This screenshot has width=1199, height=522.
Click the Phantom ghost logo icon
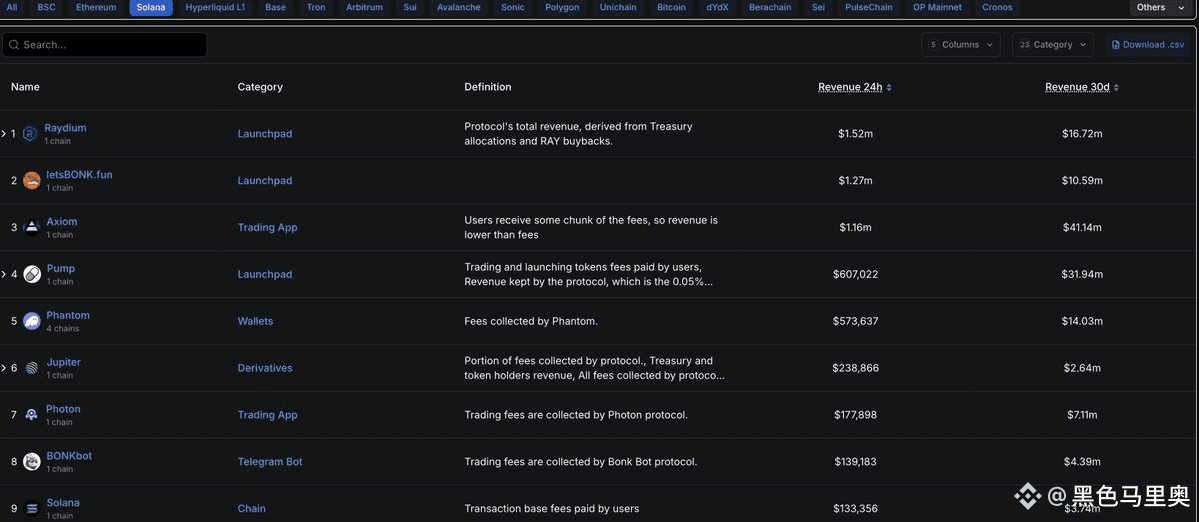[x=31, y=321]
